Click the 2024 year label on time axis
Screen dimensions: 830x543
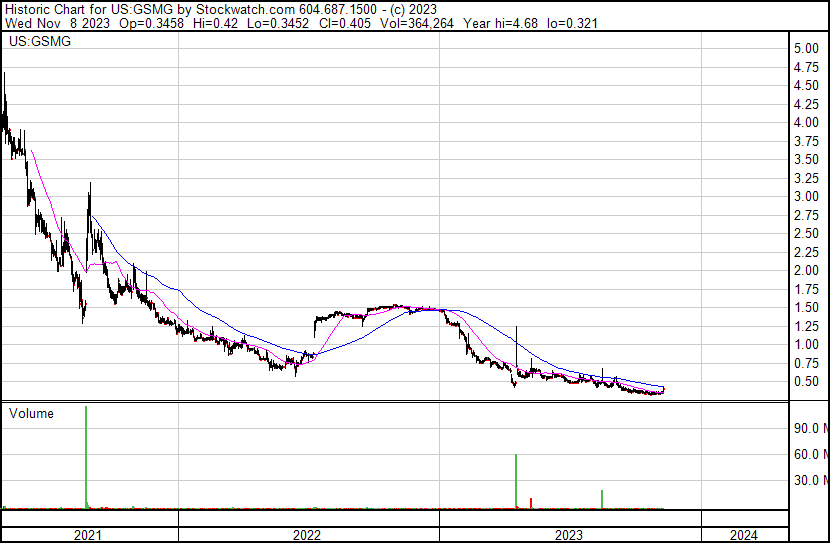[x=744, y=535]
